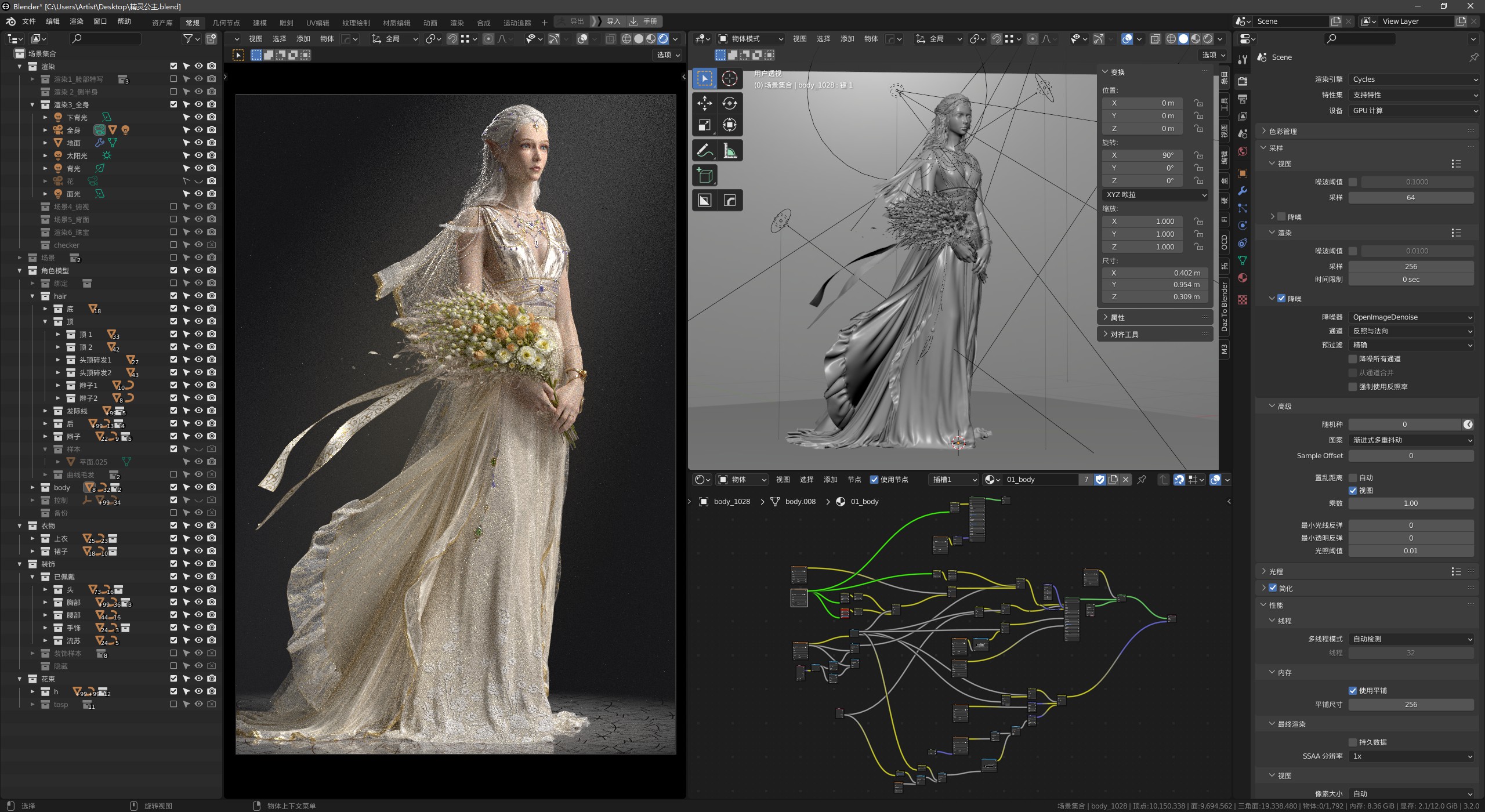Screen dimensions: 1485x812
Task: Click the 导入 button in top bar
Action: [x=608, y=21]
